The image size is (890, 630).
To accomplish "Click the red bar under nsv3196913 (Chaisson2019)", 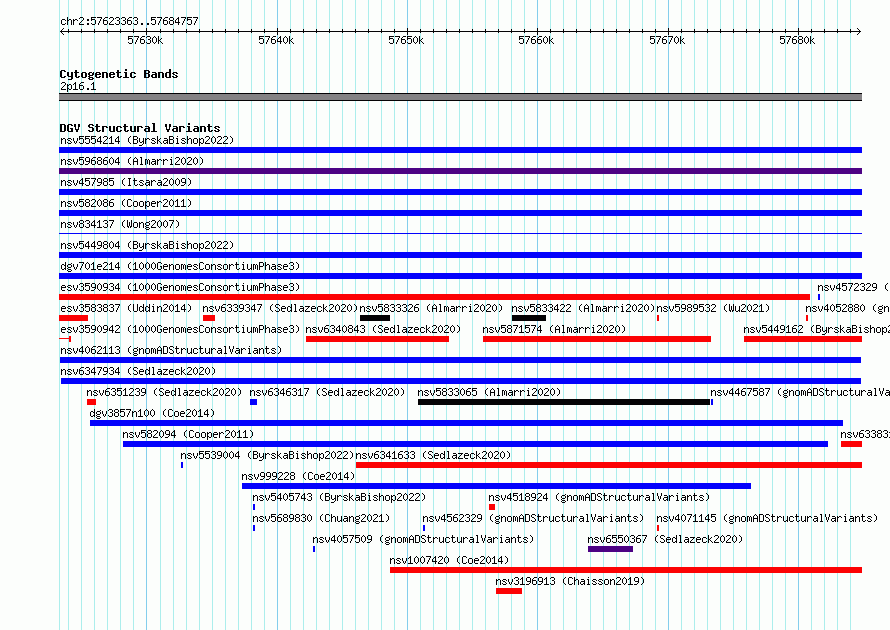I will point(509,591).
